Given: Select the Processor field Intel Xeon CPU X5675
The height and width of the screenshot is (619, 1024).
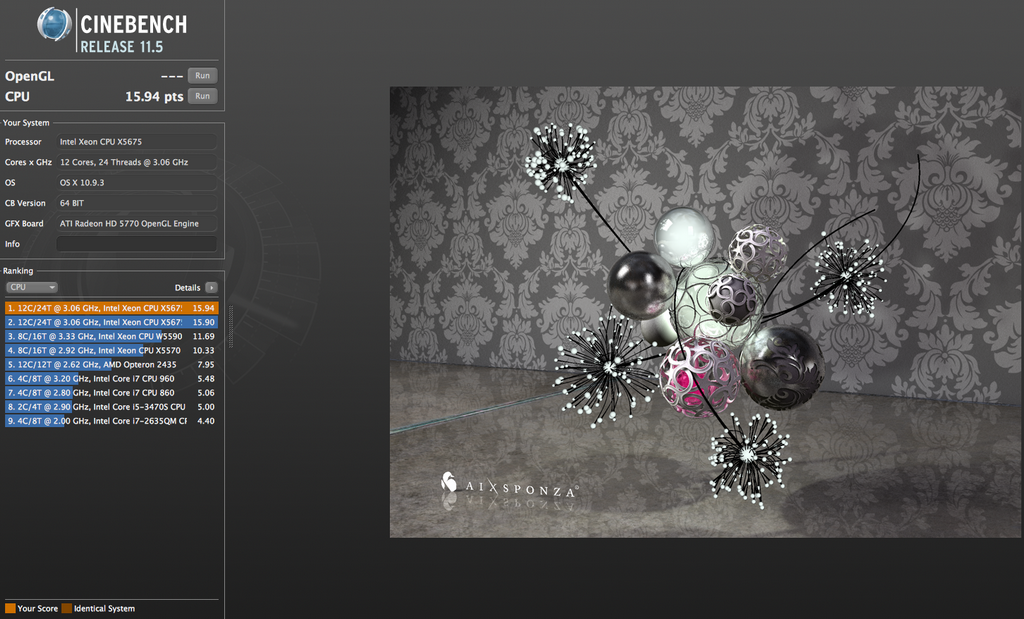Looking at the screenshot, I should pos(136,142).
